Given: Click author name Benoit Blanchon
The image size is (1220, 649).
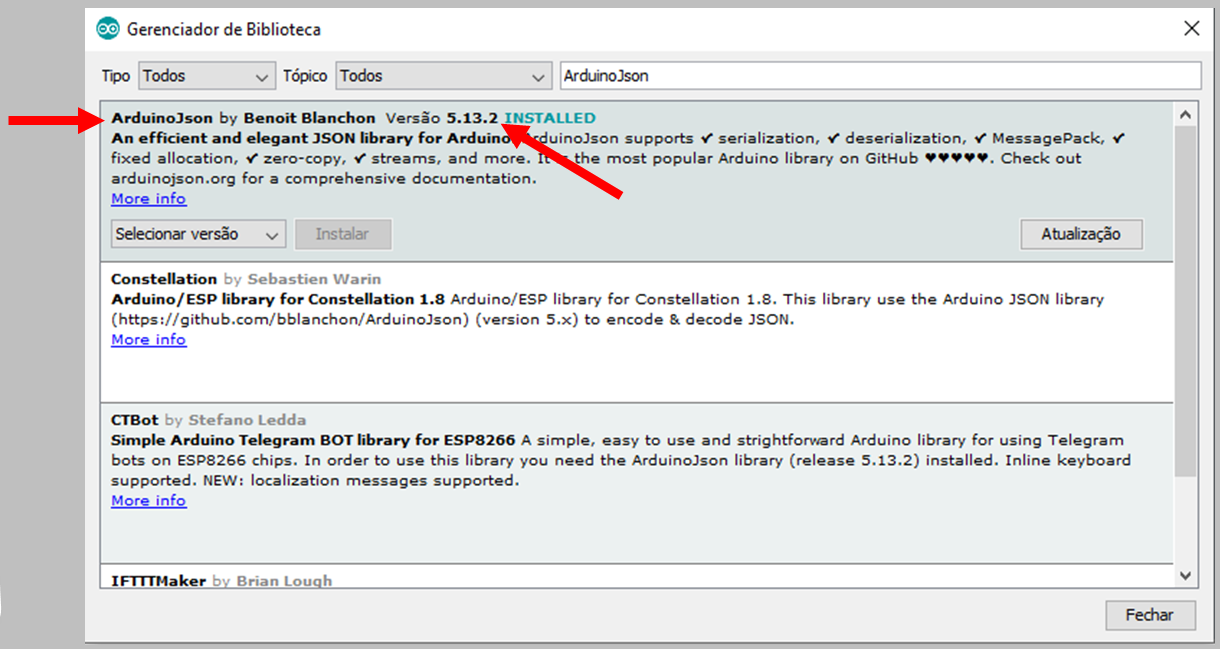Looking at the screenshot, I should tap(309, 118).
